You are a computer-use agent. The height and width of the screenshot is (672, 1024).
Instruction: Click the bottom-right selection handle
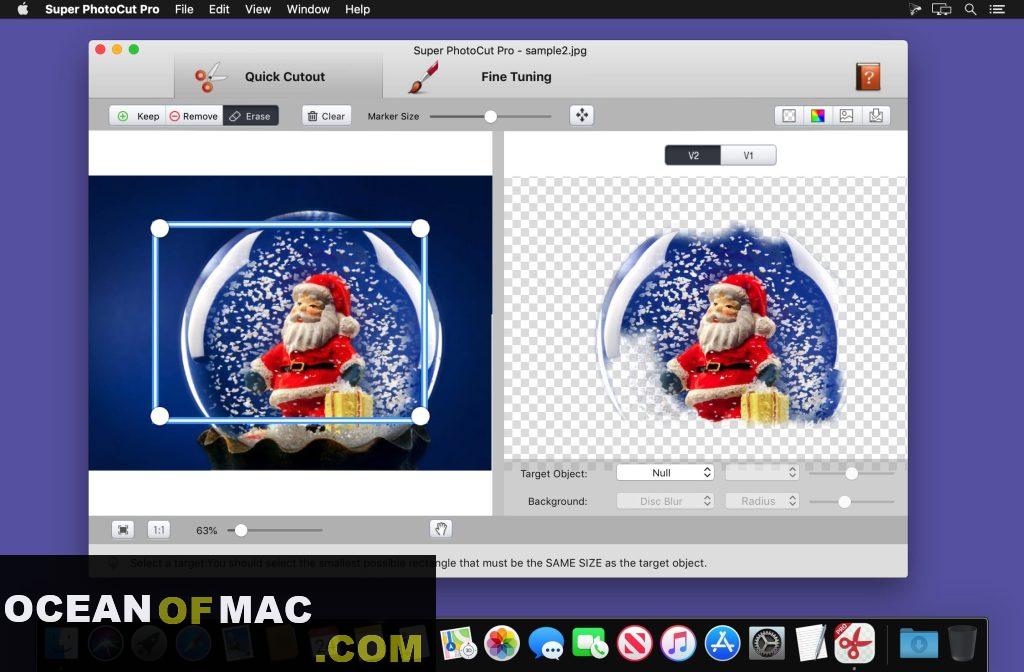pos(421,416)
